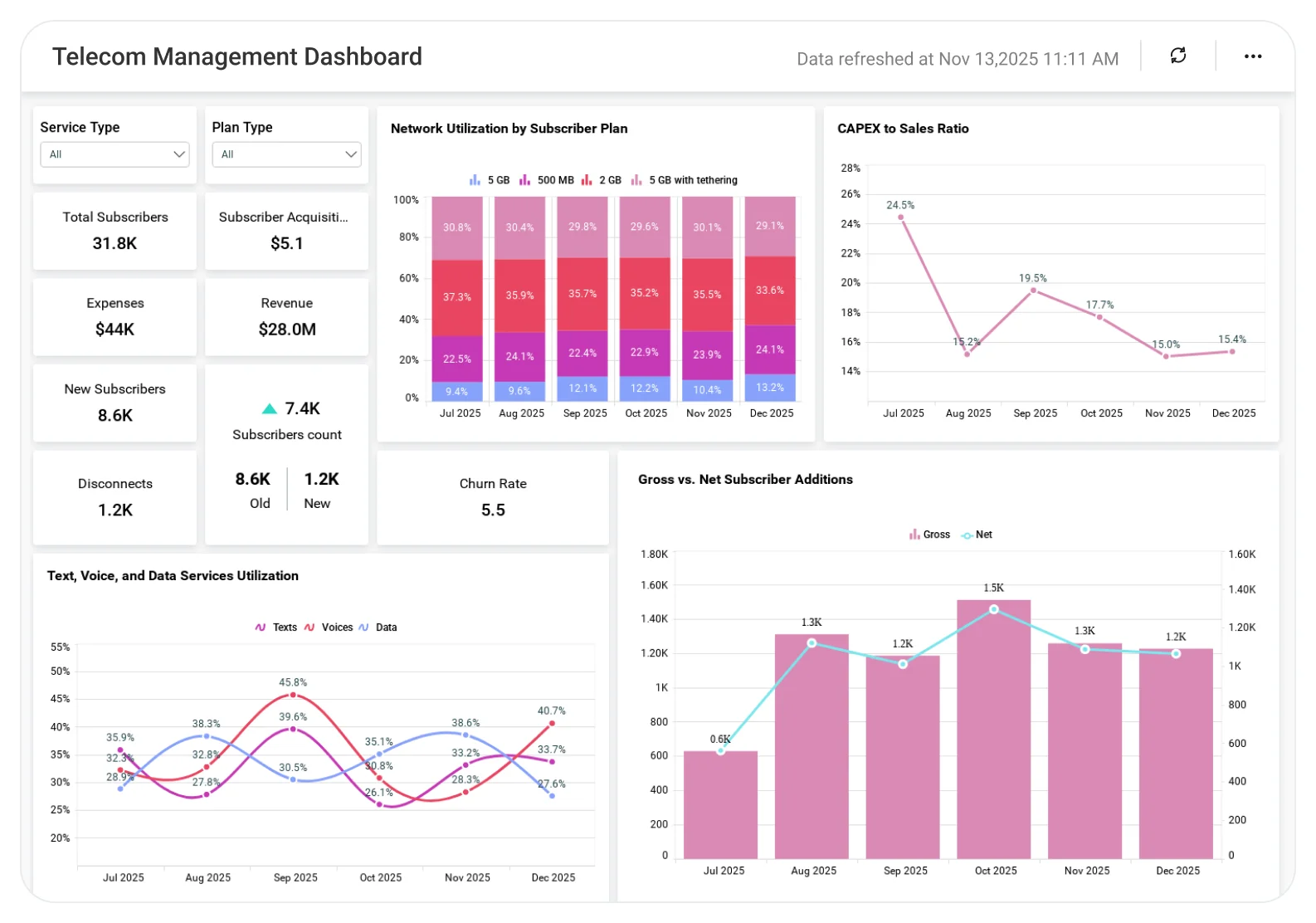
Task: Click the 38.3% Data point in Aug 2025
Action: coord(207,736)
